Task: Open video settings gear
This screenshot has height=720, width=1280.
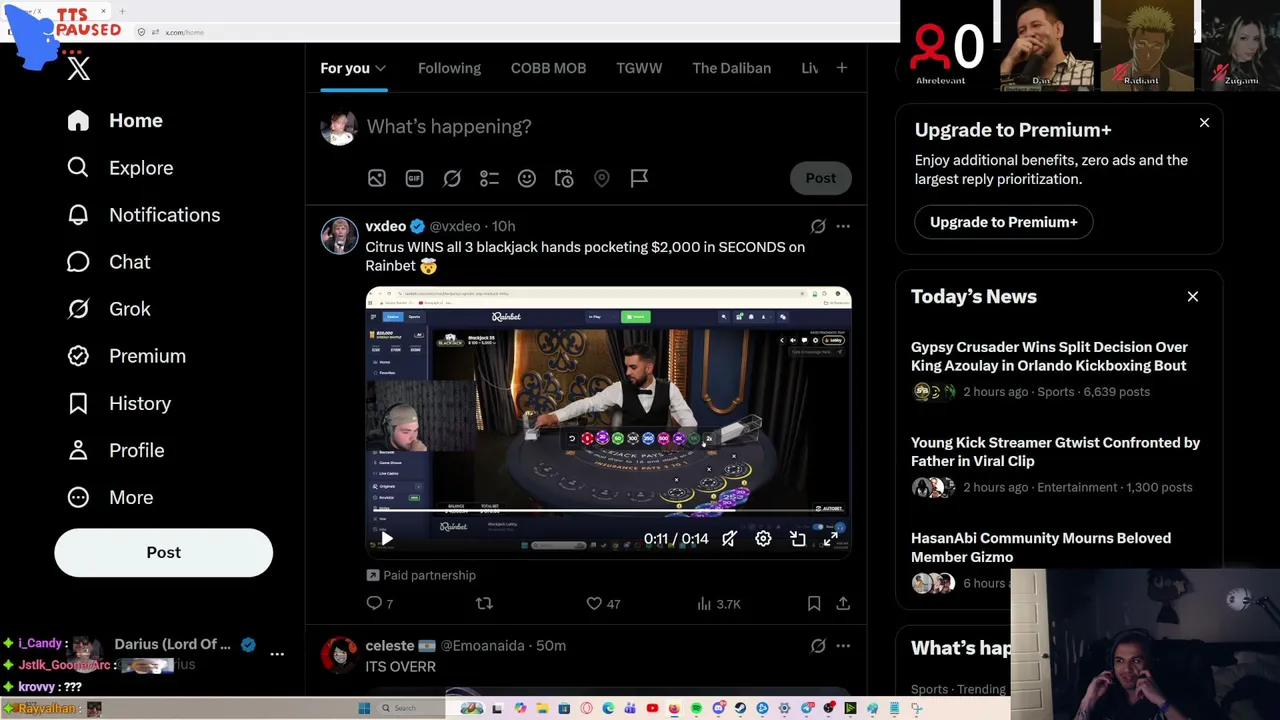Action: click(x=763, y=539)
